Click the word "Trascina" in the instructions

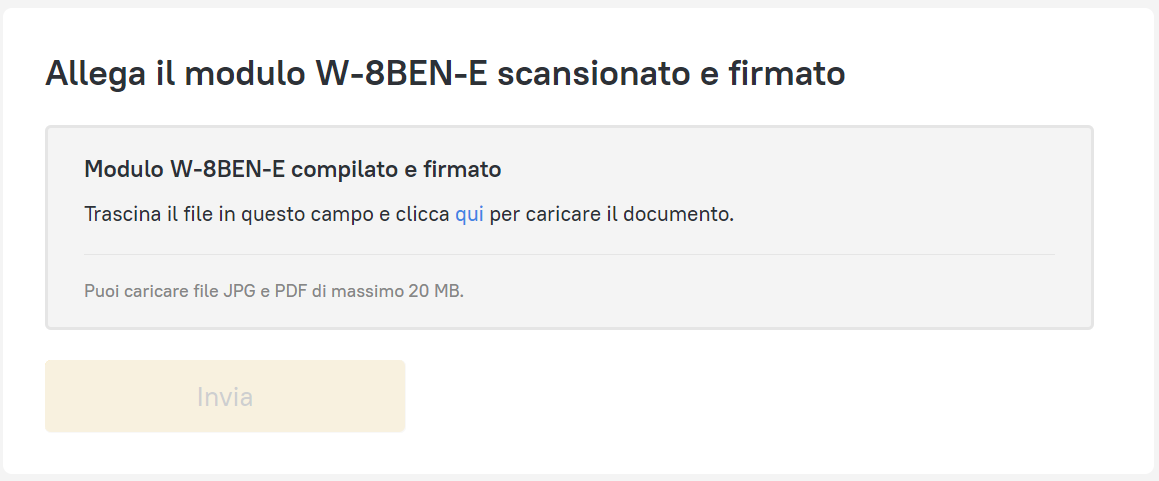pyautogui.click(x=122, y=215)
